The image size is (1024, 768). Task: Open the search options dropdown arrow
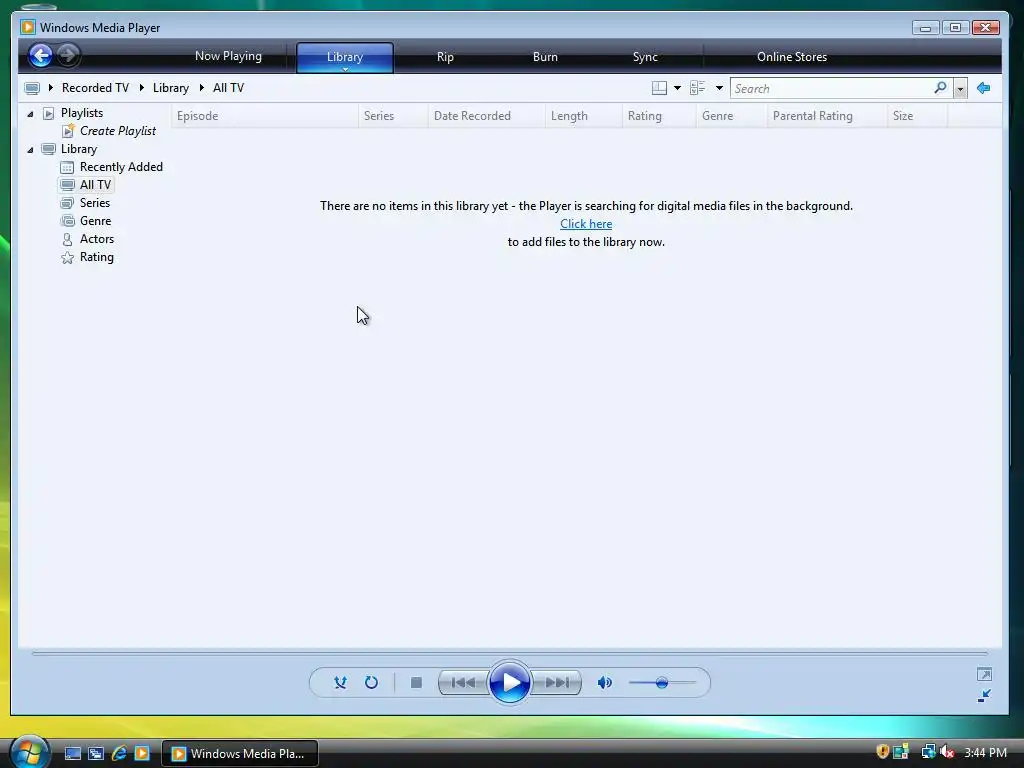pos(960,89)
